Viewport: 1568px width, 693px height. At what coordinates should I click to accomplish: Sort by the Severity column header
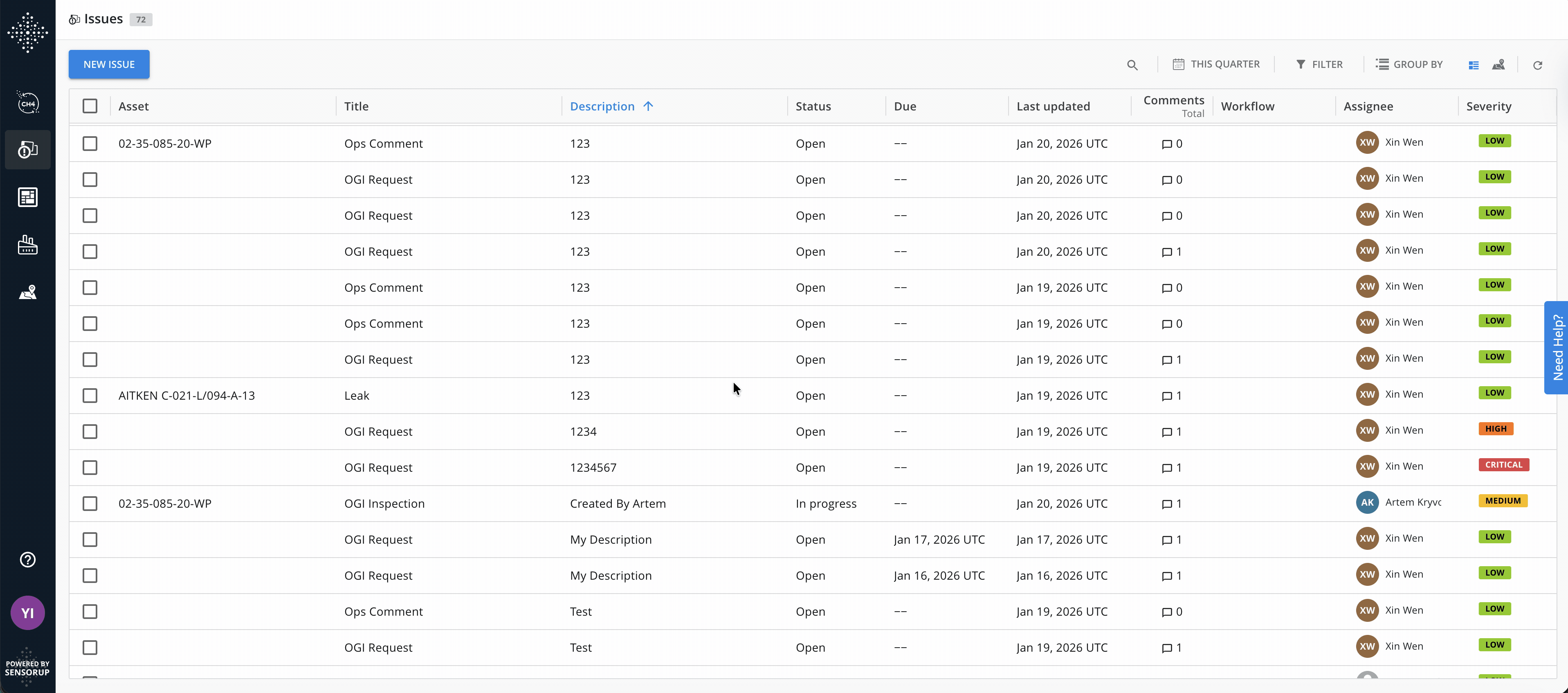click(x=1488, y=106)
